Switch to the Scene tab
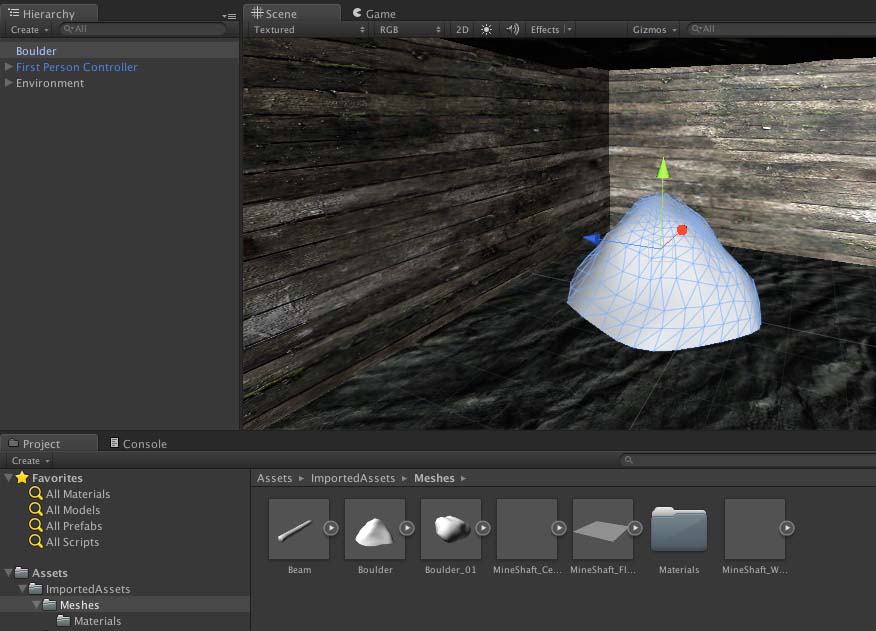876x631 pixels. tap(292, 13)
